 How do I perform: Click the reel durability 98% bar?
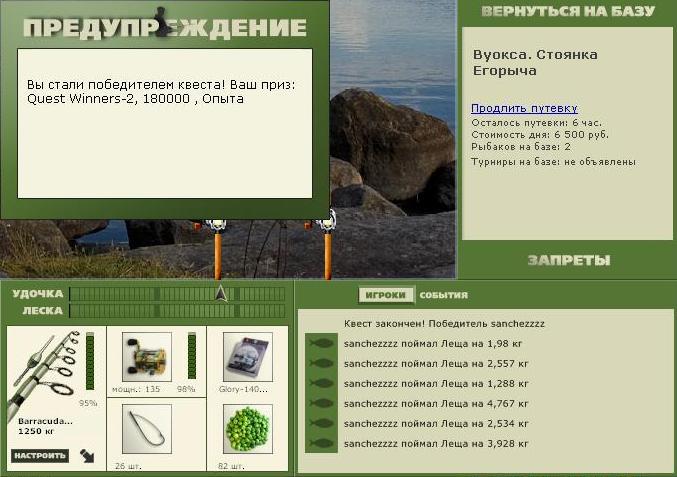(192, 356)
